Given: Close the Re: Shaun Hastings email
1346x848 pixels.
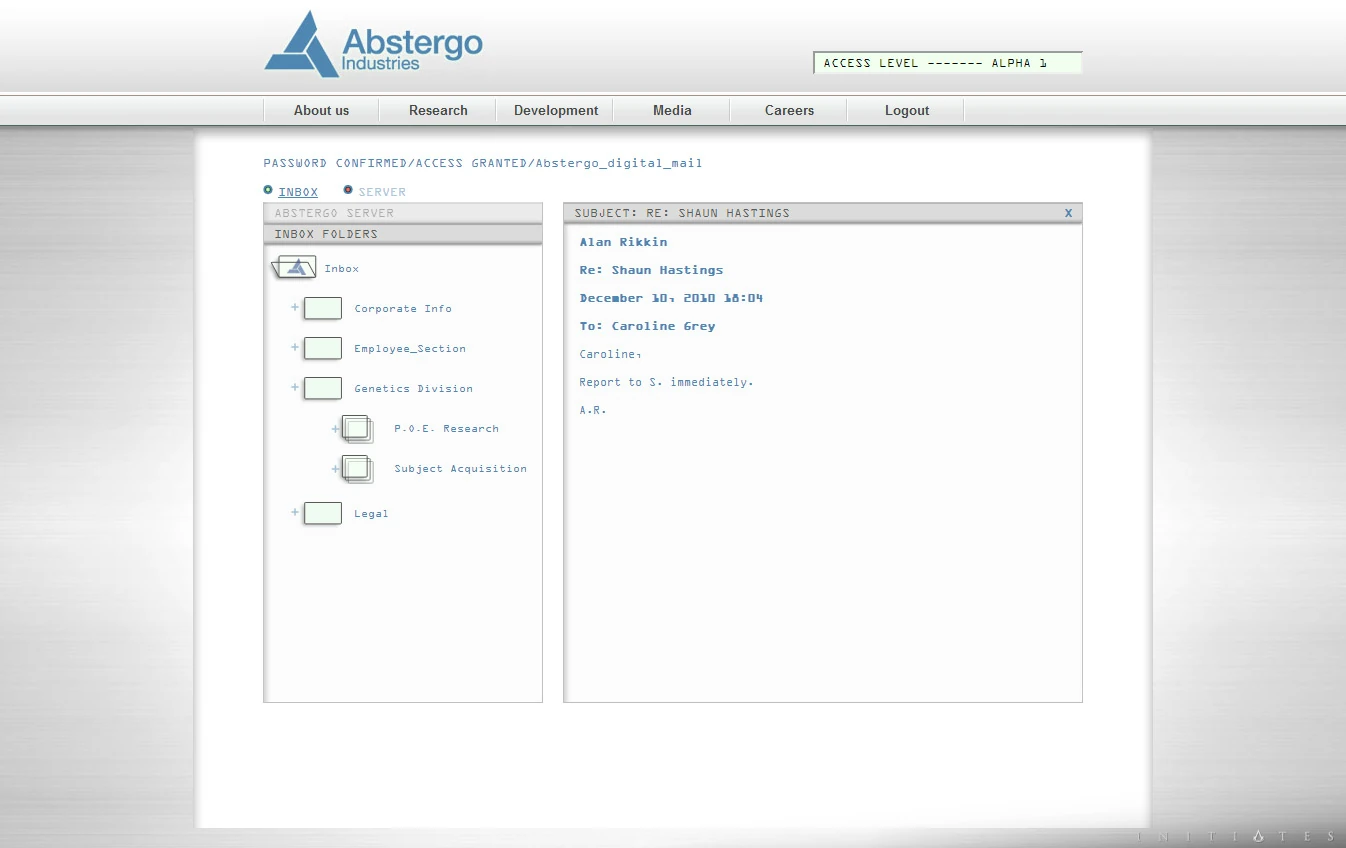Looking at the screenshot, I should click(1068, 213).
